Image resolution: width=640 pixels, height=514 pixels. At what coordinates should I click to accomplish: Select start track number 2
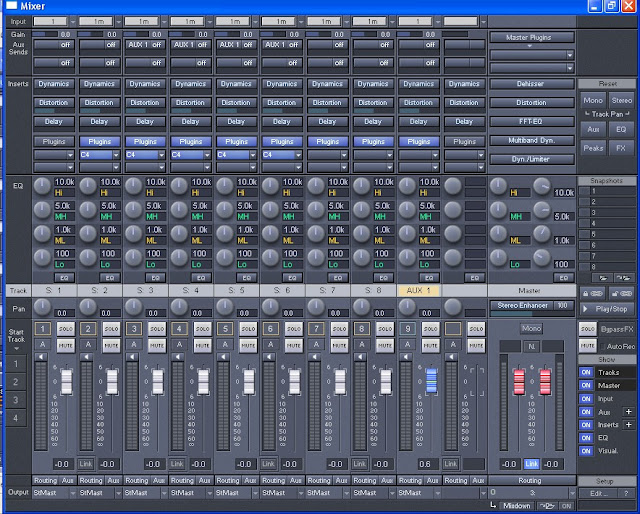click(x=15, y=381)
